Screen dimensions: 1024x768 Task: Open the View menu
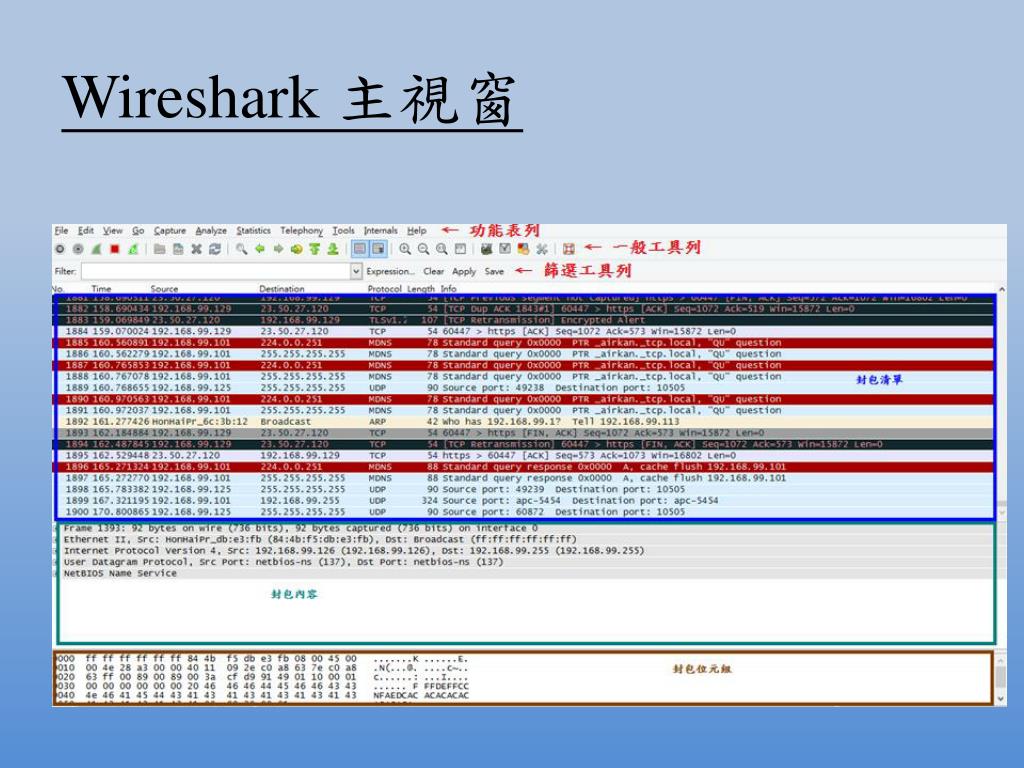pos(112,231)
